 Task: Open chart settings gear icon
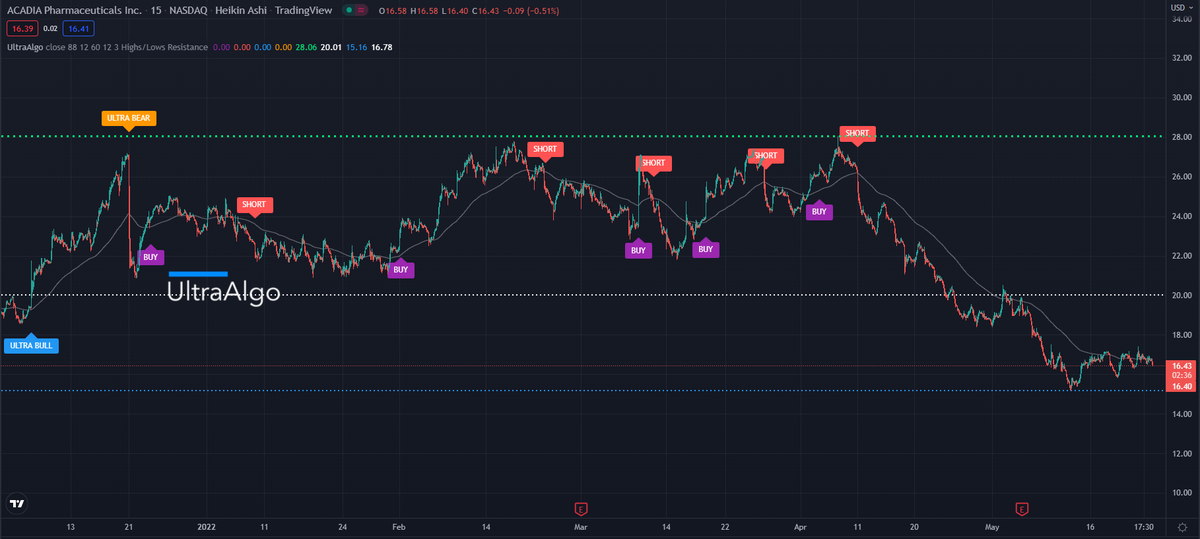point(1180,526)
